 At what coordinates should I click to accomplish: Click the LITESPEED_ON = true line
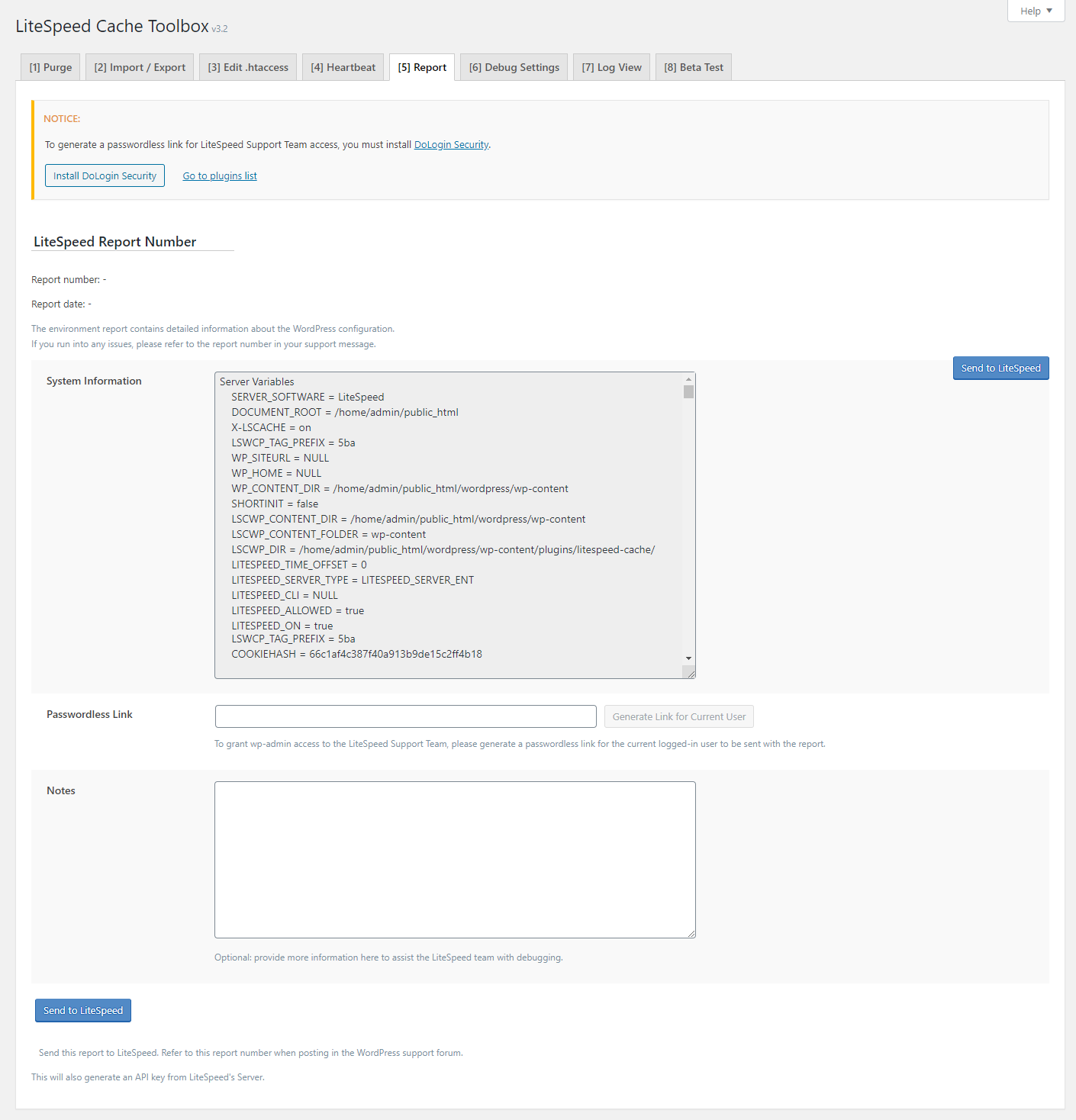[x=282, y=626]
